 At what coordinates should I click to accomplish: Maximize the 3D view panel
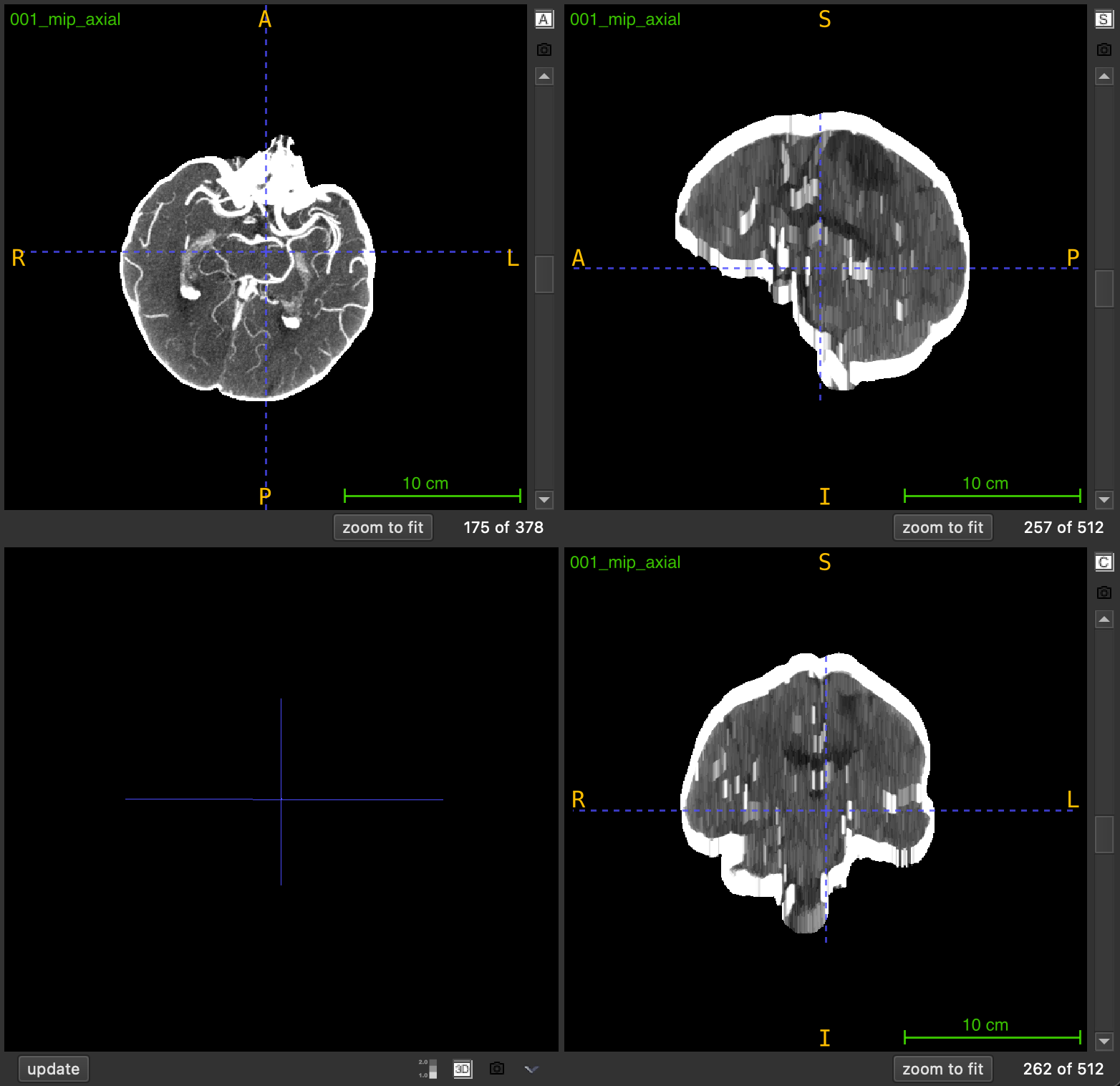pos(463,1069)
